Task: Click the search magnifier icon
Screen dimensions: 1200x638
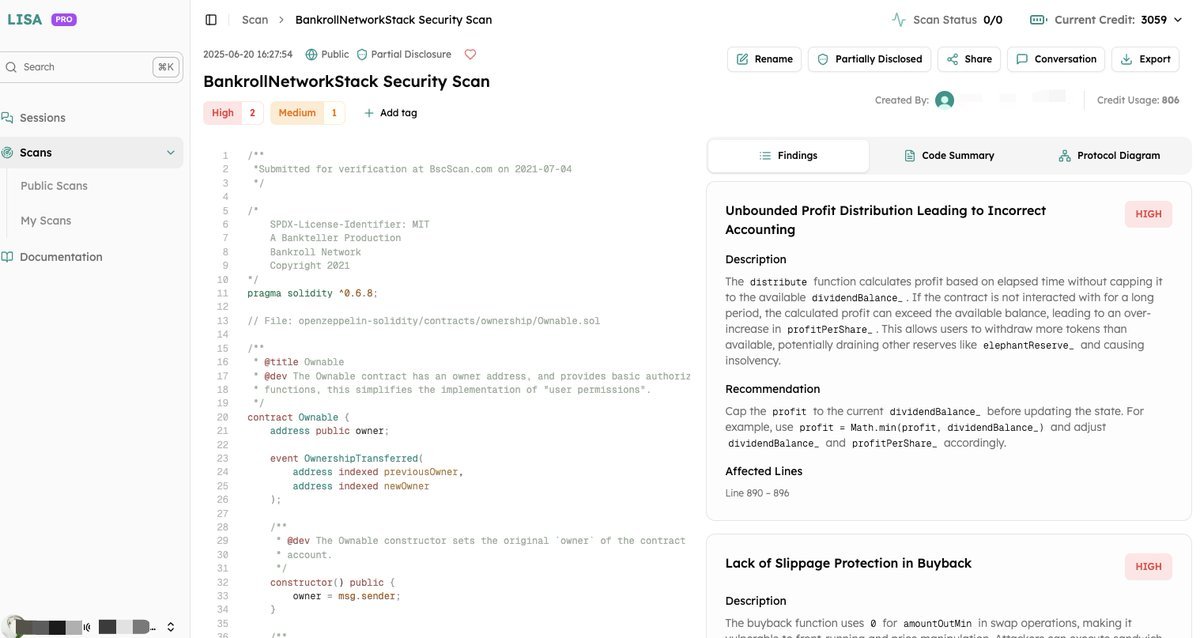Action: [11, 67]
